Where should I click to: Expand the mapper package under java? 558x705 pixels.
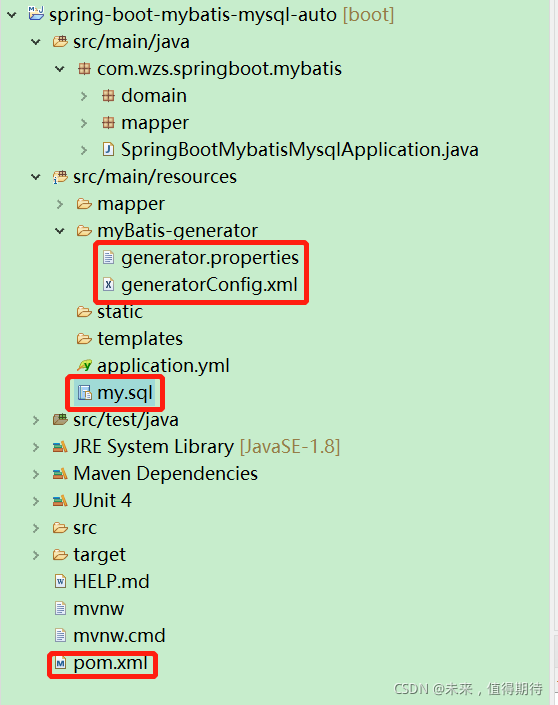click(x=84, y=123)
